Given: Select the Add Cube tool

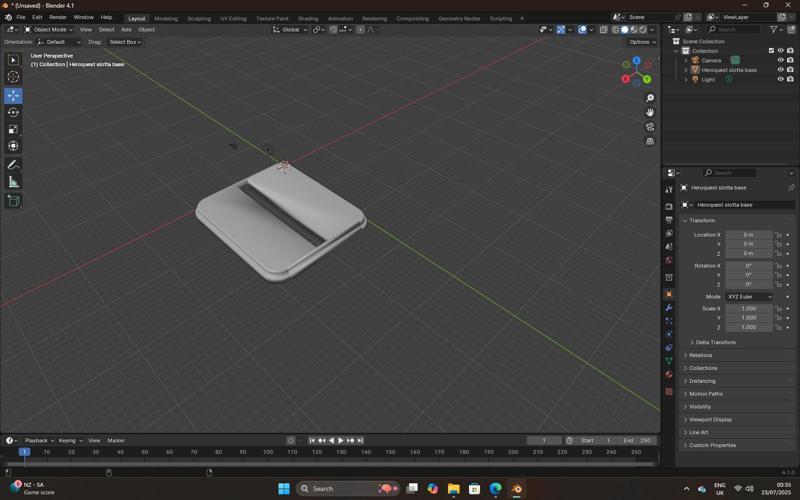Looking at the screenshot, I should pyautogui.click(x=13, y=201).
